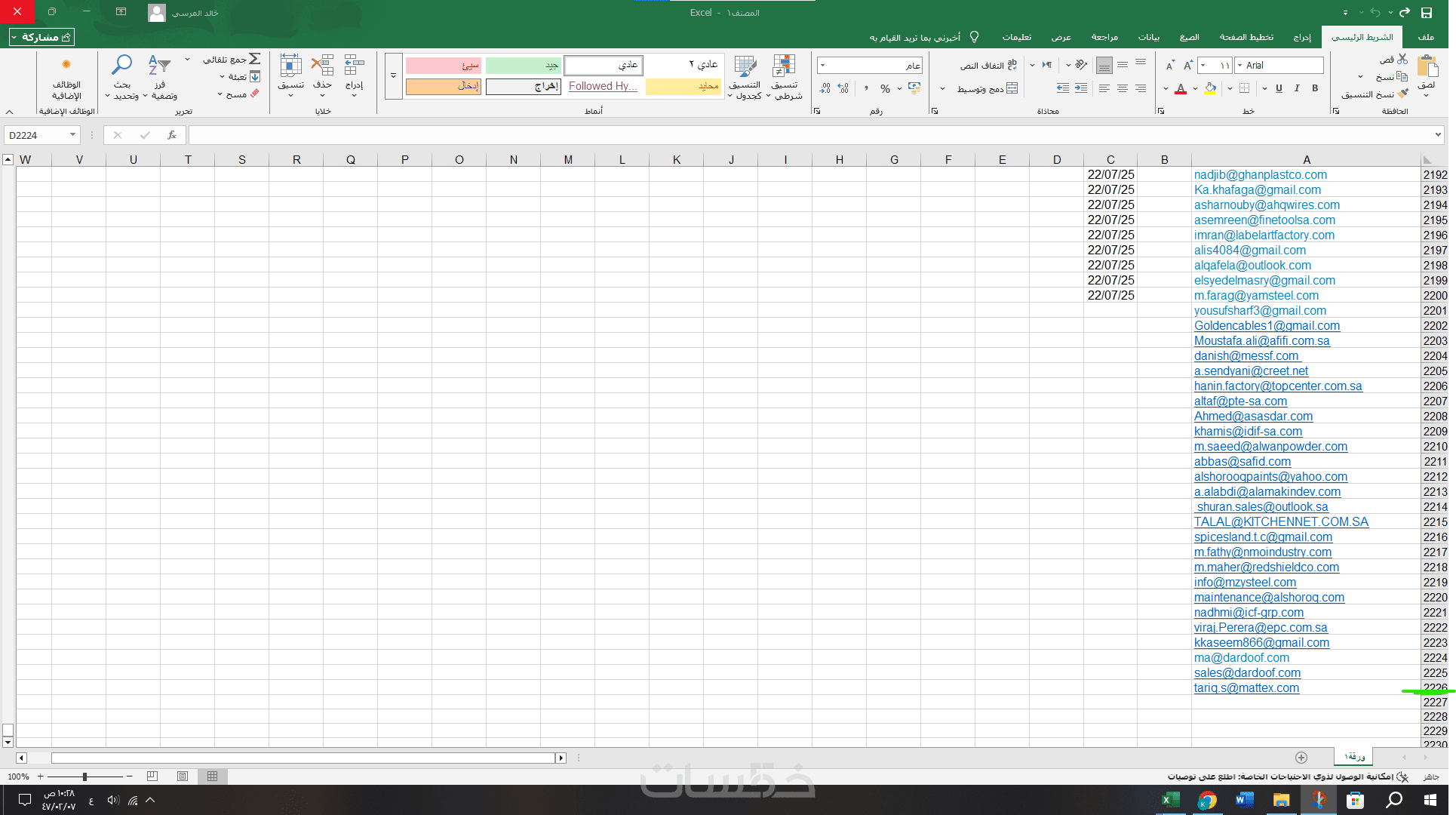Click the Paste clipboard icon

click(x=1427, y=67)
